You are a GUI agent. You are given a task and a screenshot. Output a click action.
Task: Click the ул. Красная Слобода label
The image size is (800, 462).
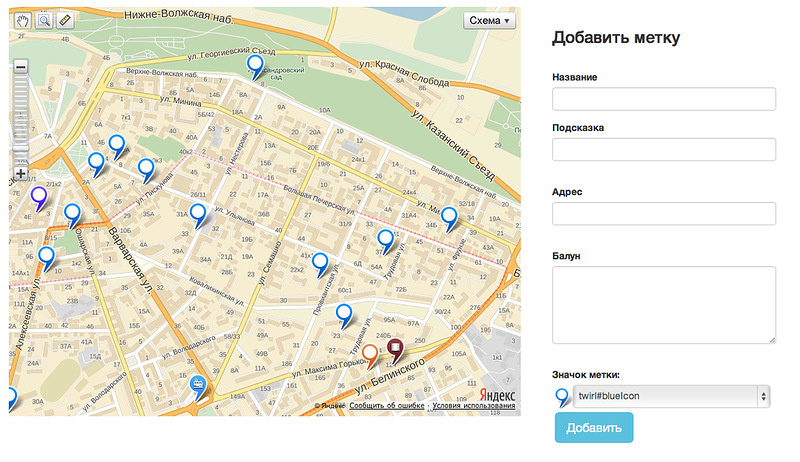coord(405,73)
